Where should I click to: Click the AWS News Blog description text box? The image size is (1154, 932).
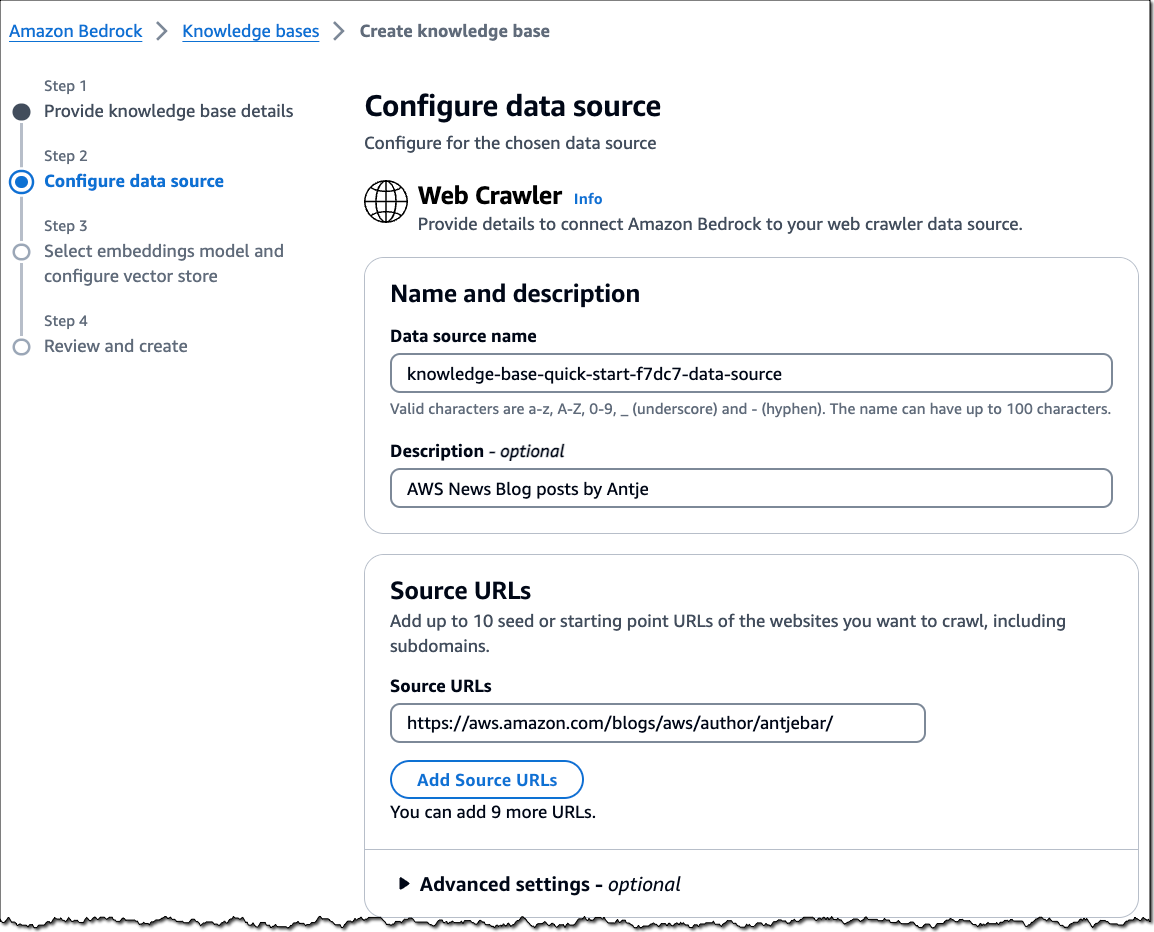point(751,488)
